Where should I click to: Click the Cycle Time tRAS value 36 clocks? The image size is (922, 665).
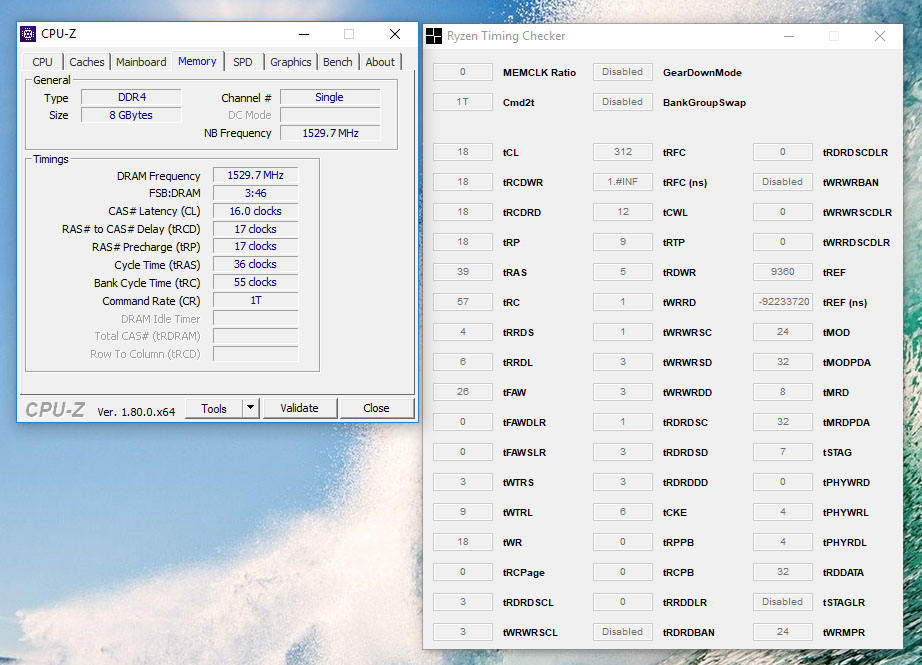[255, 265]
